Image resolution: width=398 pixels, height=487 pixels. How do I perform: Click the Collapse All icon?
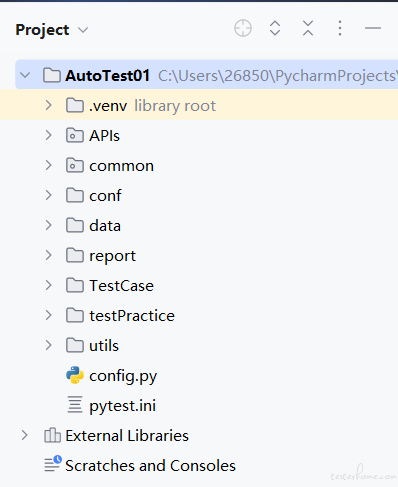308,28
